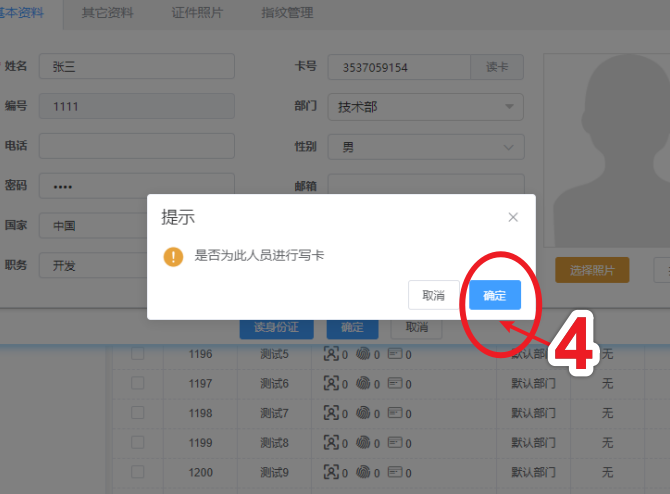The width and height of the screenshot is (670, 494).
Task: Click the orange warning icon in dialog
Action: 174,256
